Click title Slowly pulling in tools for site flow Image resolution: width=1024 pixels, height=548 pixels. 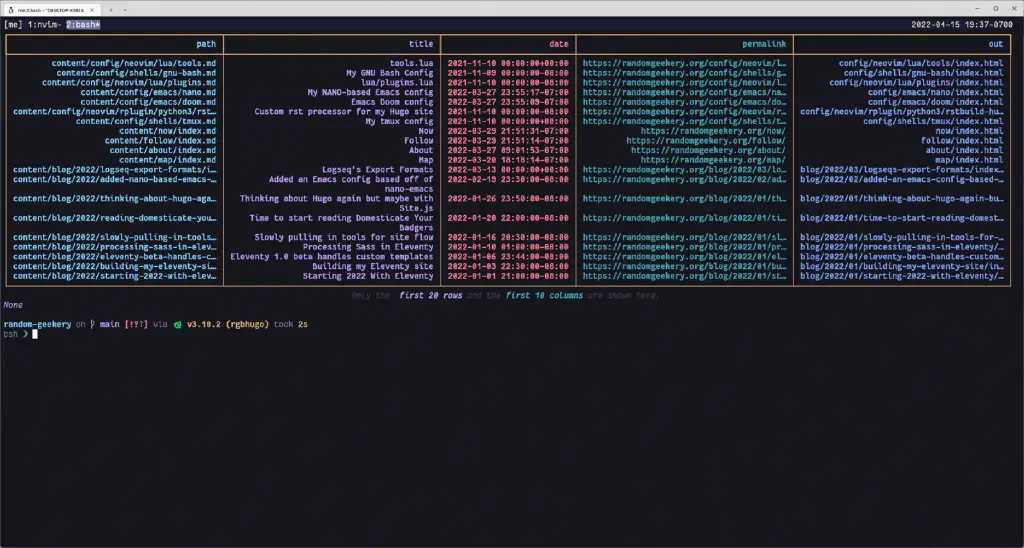[344, 237]
